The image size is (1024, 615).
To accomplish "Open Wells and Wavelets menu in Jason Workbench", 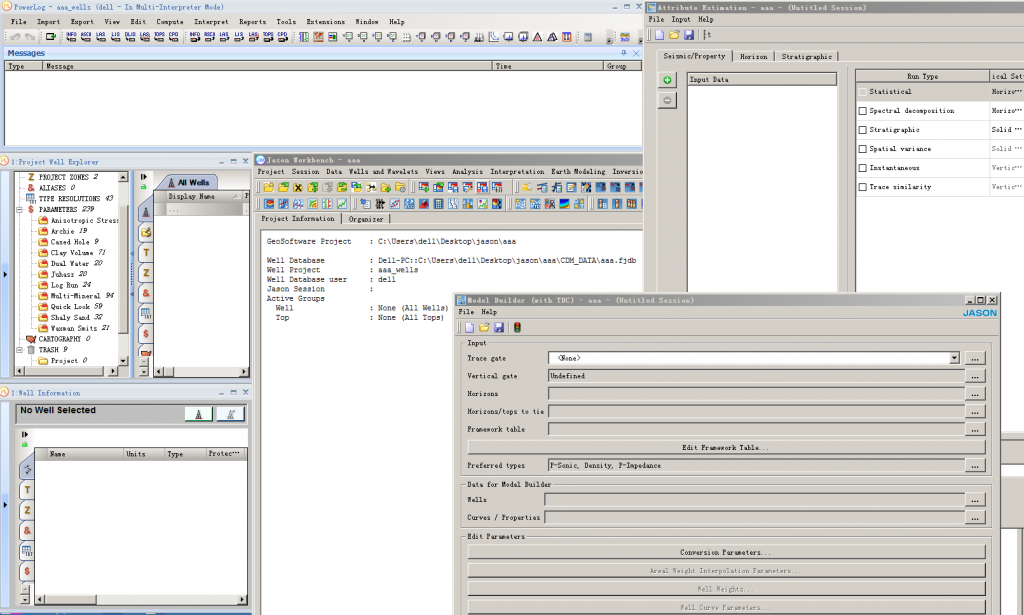I will pyautogui.click(x=383, y=172).
